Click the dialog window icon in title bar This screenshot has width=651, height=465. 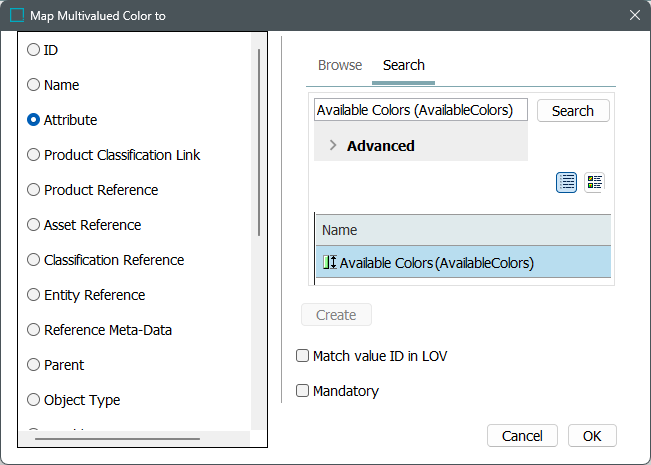pyautogui.click(x=17, y=15)
